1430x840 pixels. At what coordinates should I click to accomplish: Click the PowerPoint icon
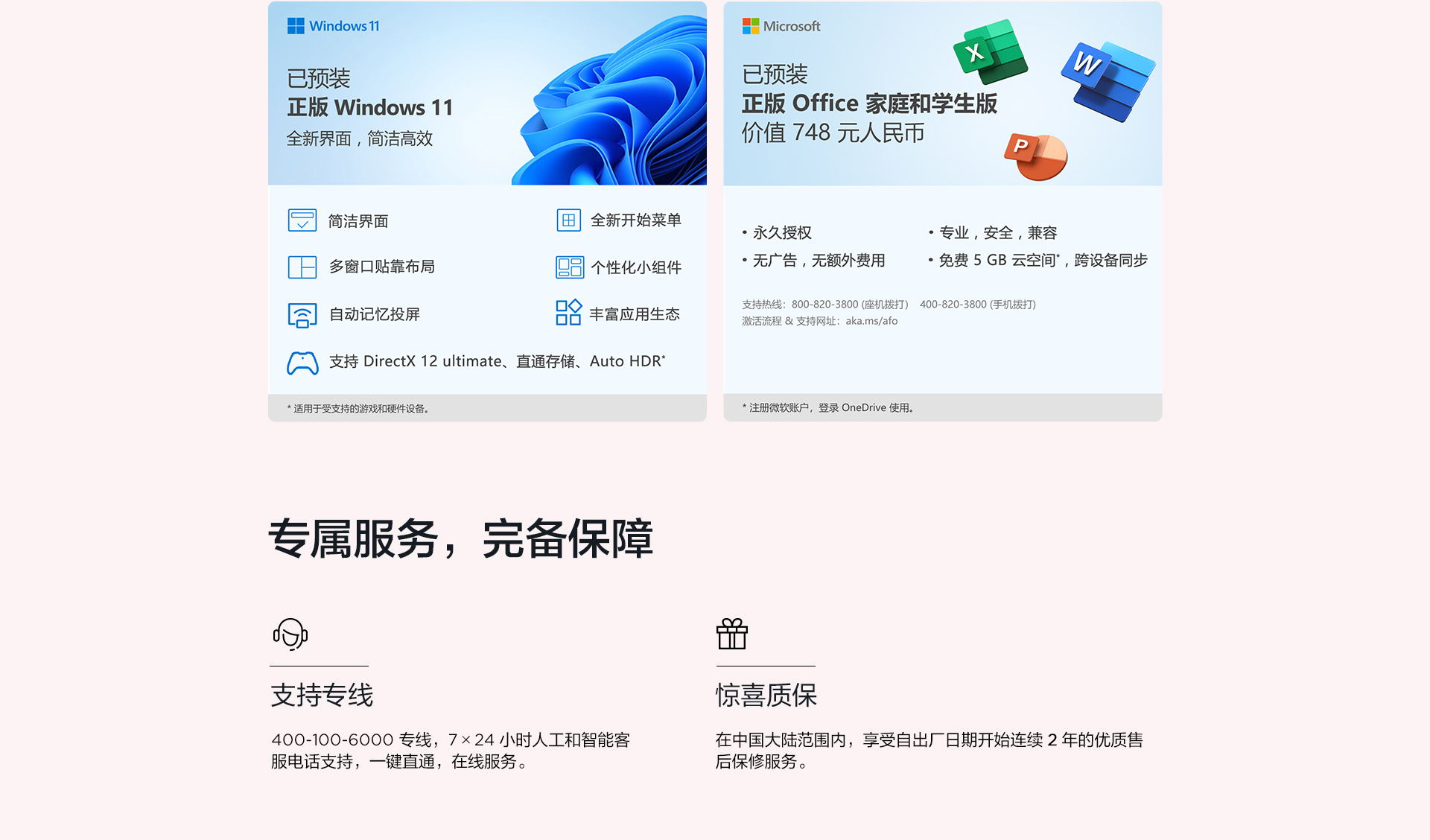[x=1036, y=156]
